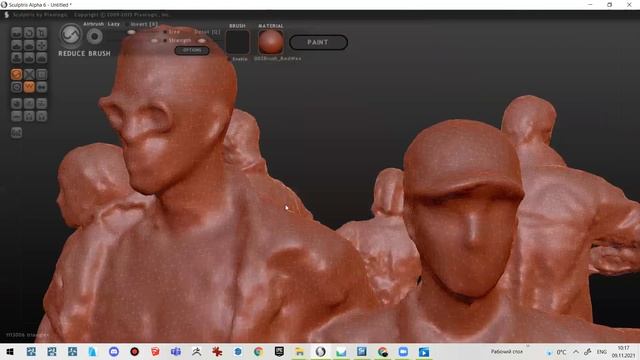Open Epic Games Launcher from the taskbar
The image size is (640, 360).
click(279, 351)
